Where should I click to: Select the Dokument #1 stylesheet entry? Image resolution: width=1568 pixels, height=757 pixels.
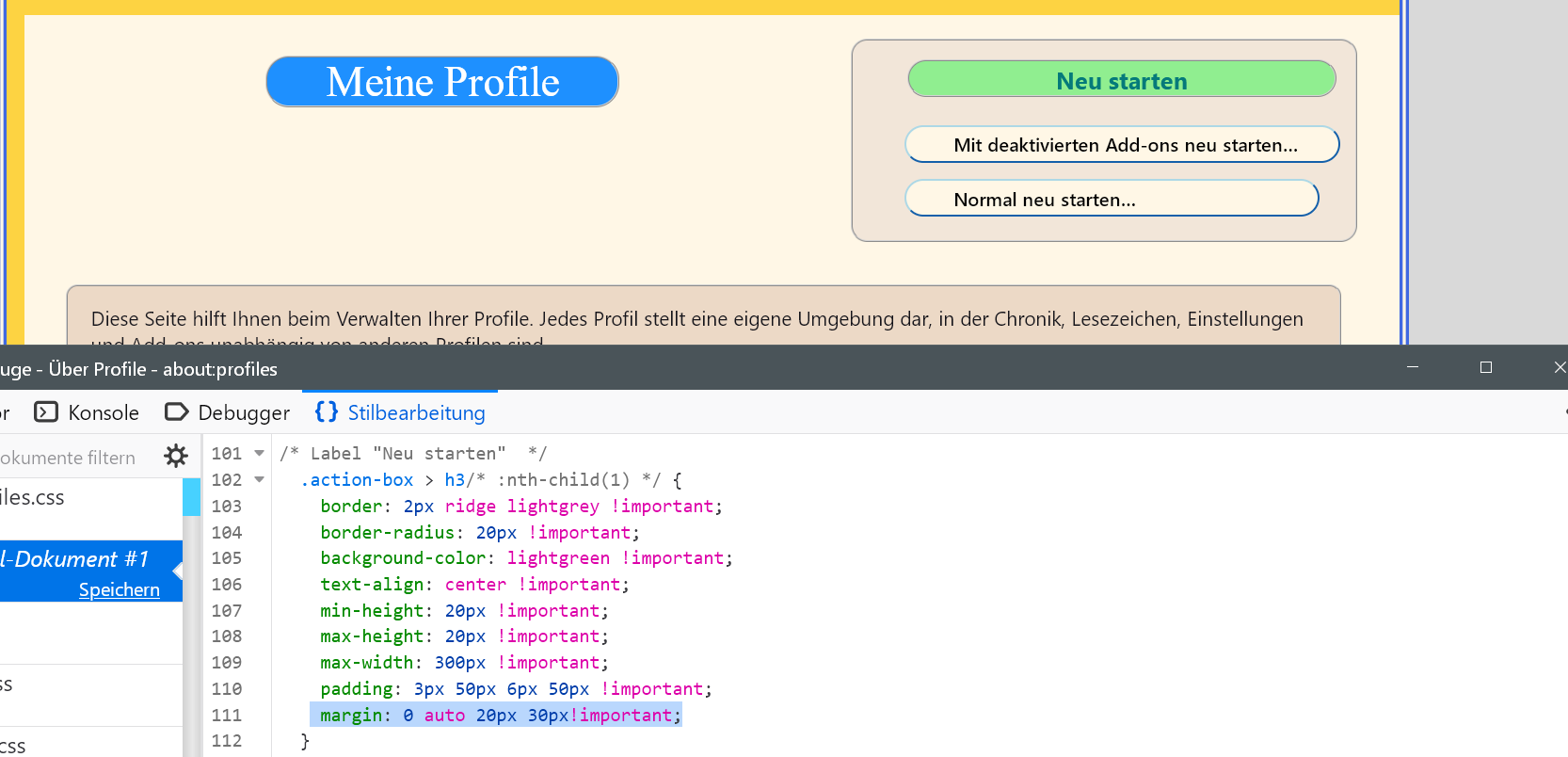[x=75, y=559]
